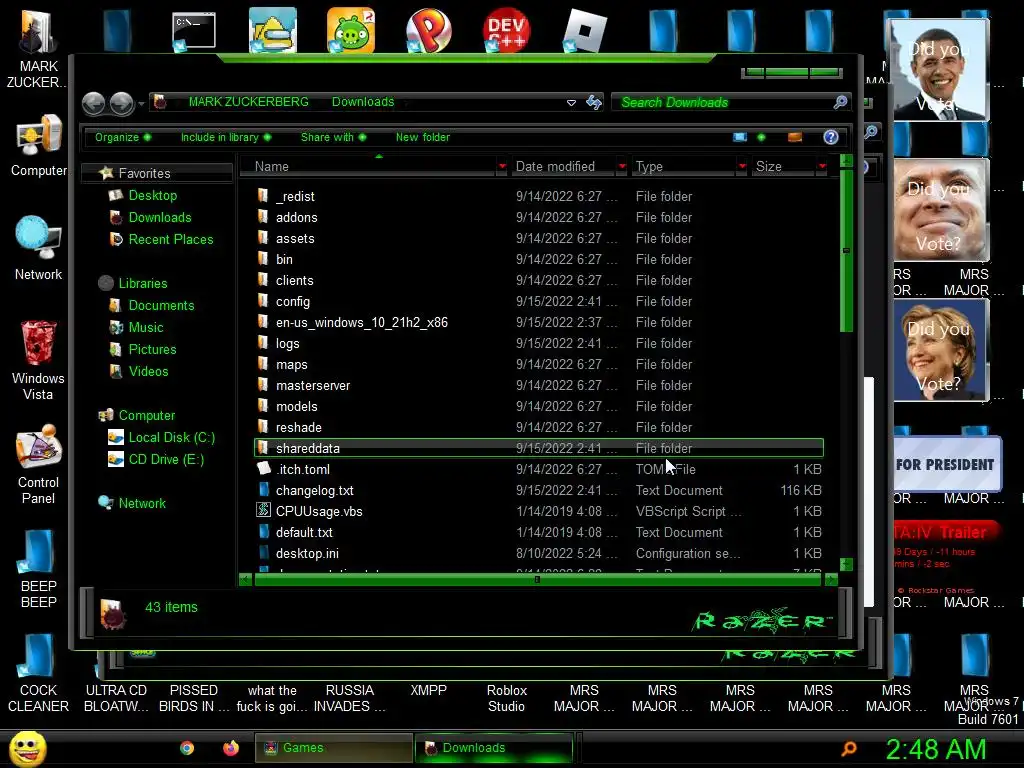Click the Obama Did you Vote thumbnail
The width and height of the screenshot is (1024, 768).
(939, 70)
